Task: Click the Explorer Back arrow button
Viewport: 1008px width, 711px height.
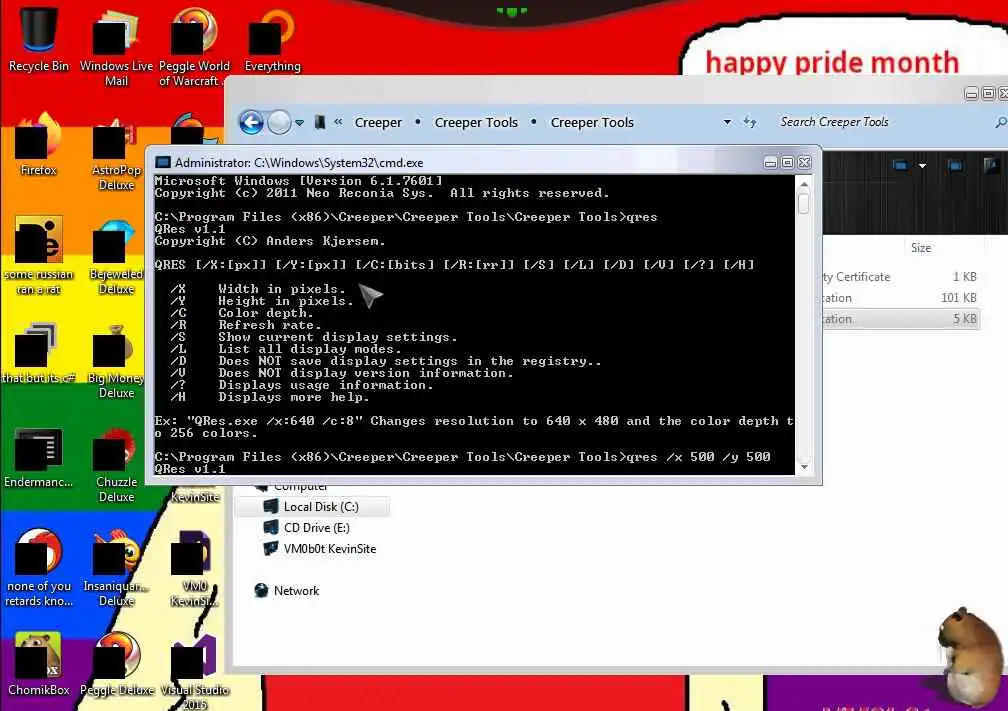Action: click(x=251, y=122)
